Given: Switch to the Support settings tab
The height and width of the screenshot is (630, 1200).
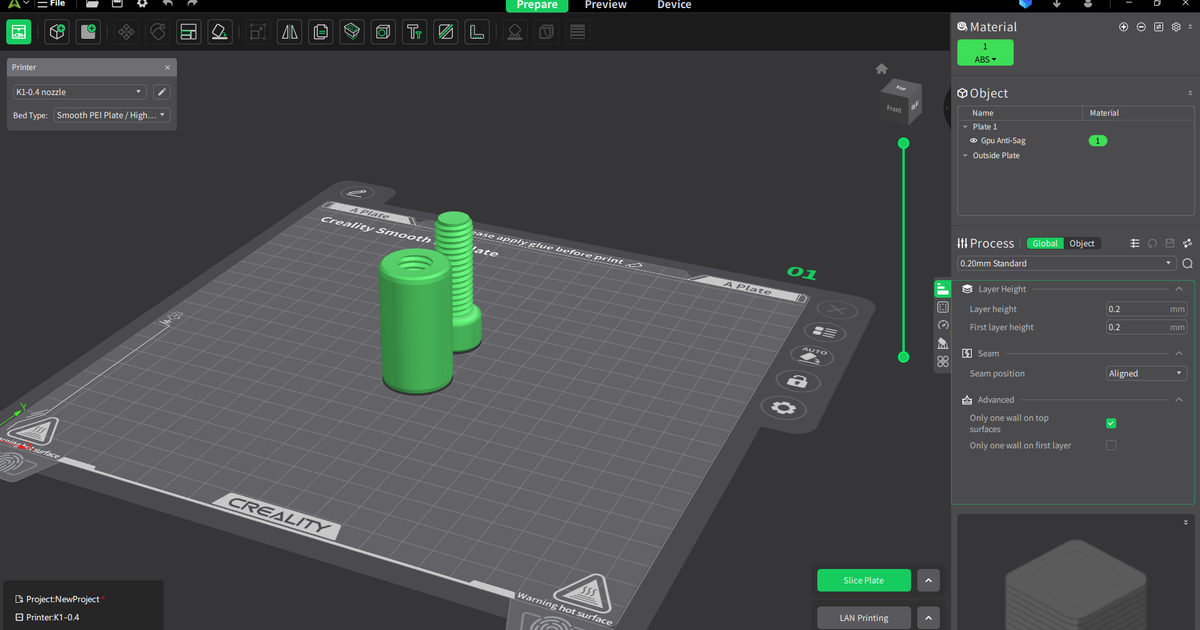Looking at the screenshot, I should (942, 343).
